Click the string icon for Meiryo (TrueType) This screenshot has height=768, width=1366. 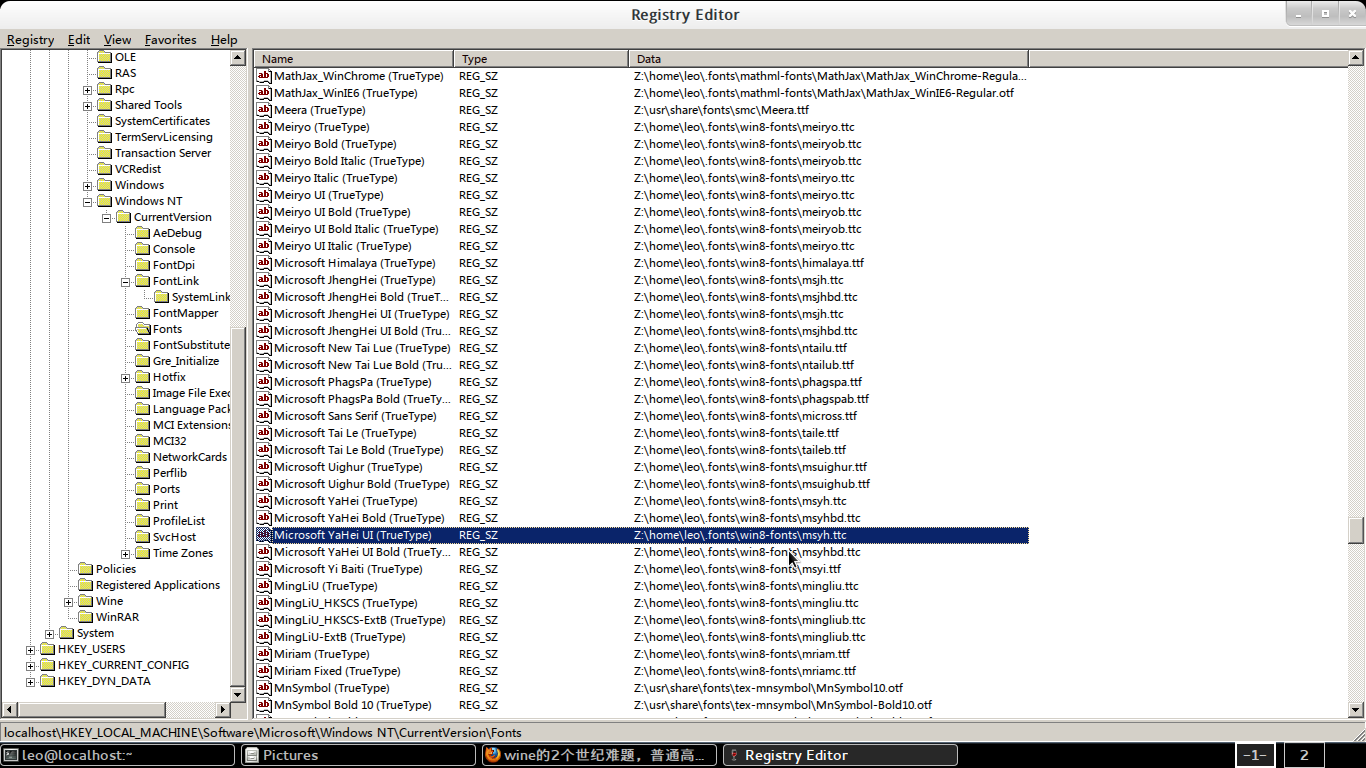[x=264, y=127]
